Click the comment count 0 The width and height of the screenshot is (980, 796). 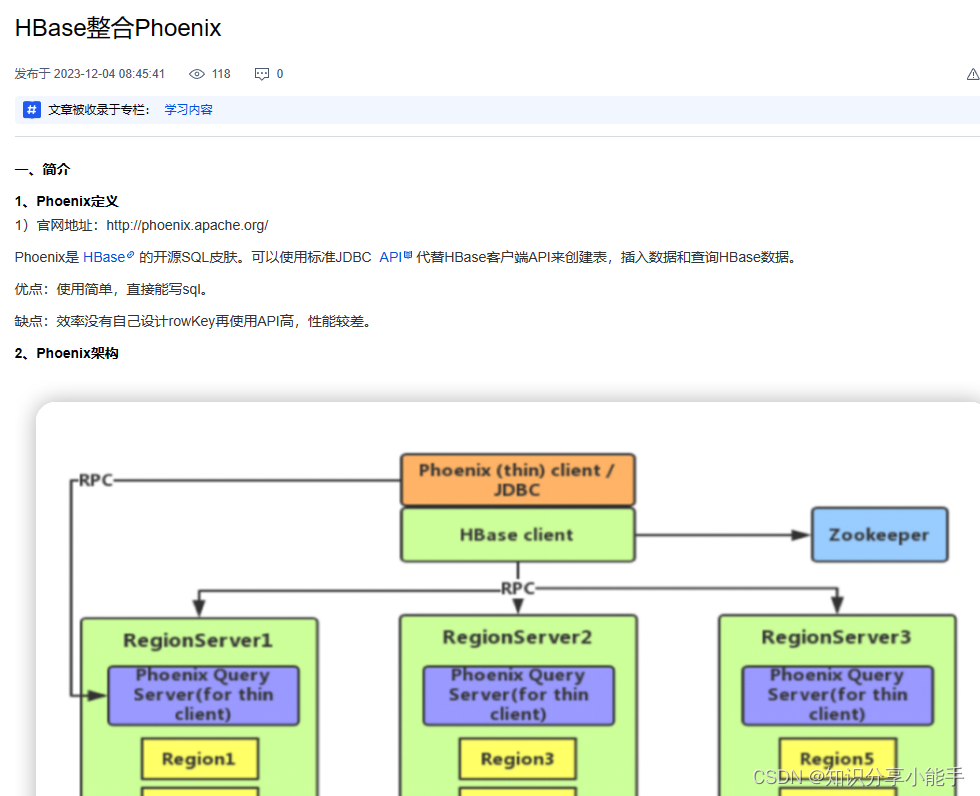(x=280, y=74)
